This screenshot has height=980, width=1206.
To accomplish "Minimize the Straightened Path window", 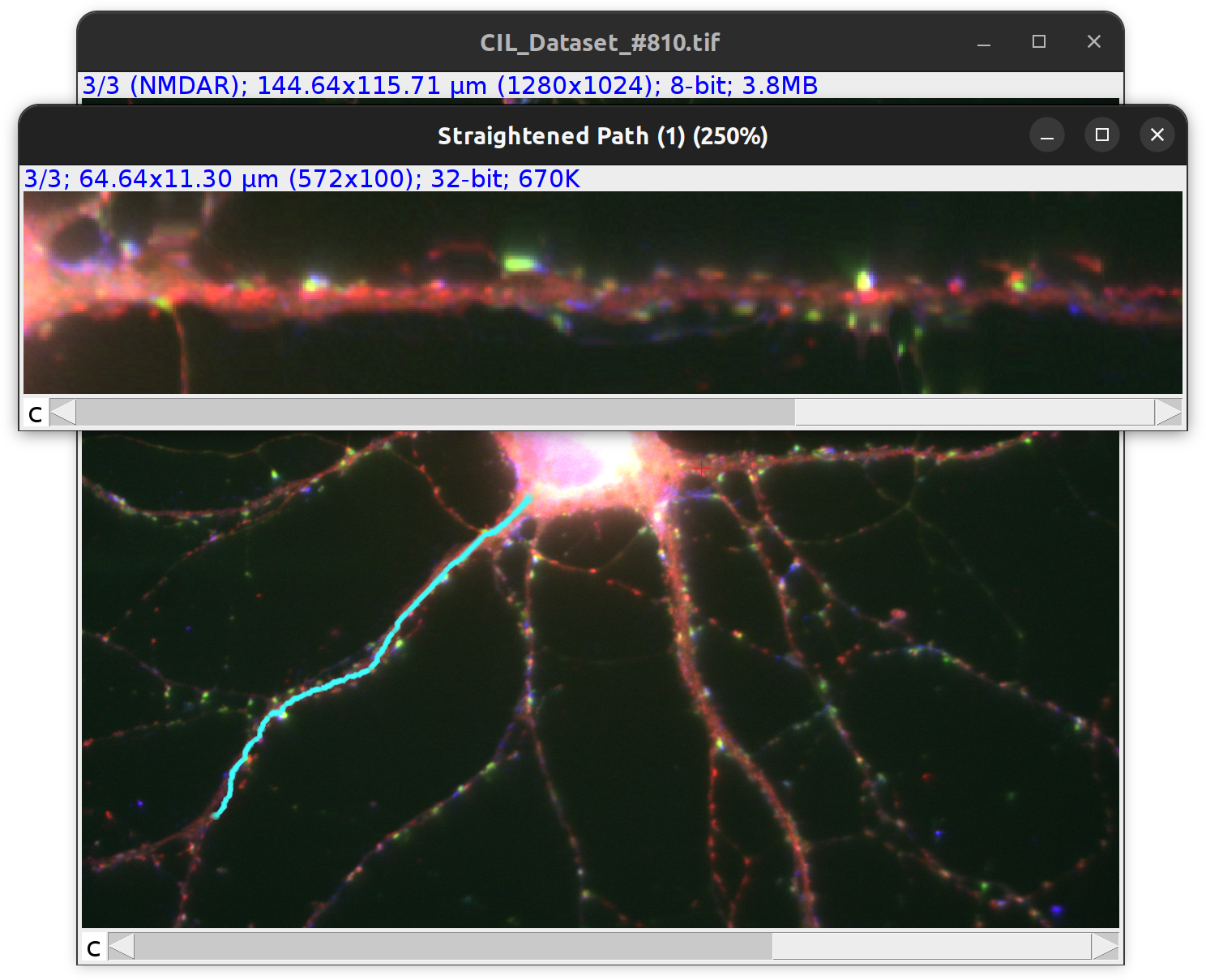I will [x=1047, y=135].
